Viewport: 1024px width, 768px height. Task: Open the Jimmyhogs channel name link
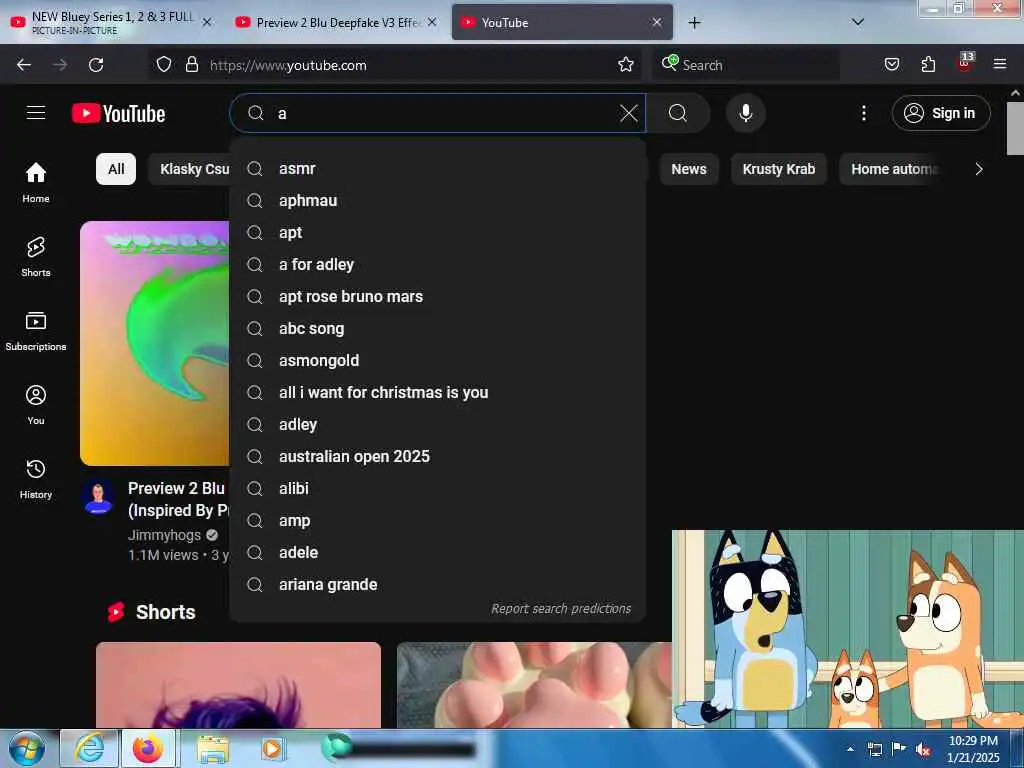165,535
